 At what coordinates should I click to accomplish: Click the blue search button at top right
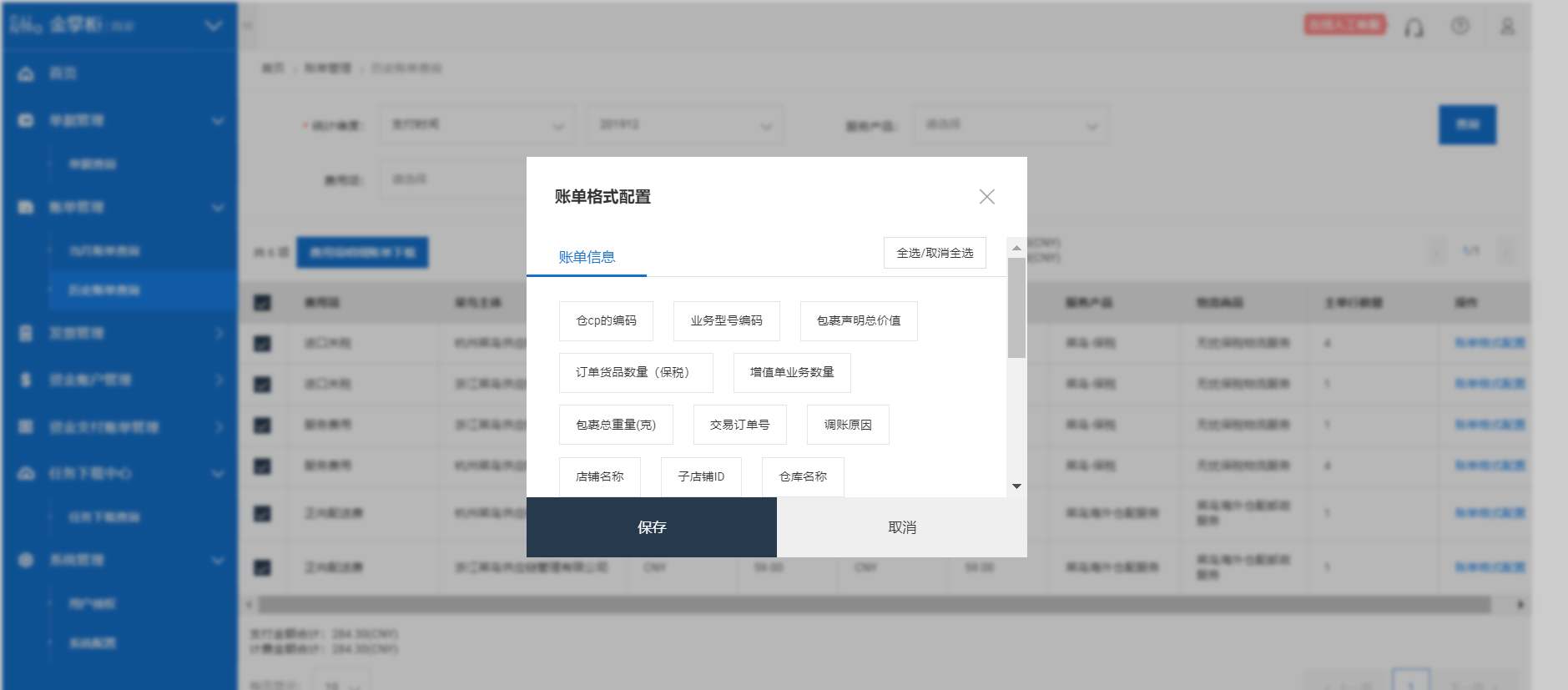(x=1467, y=124)
